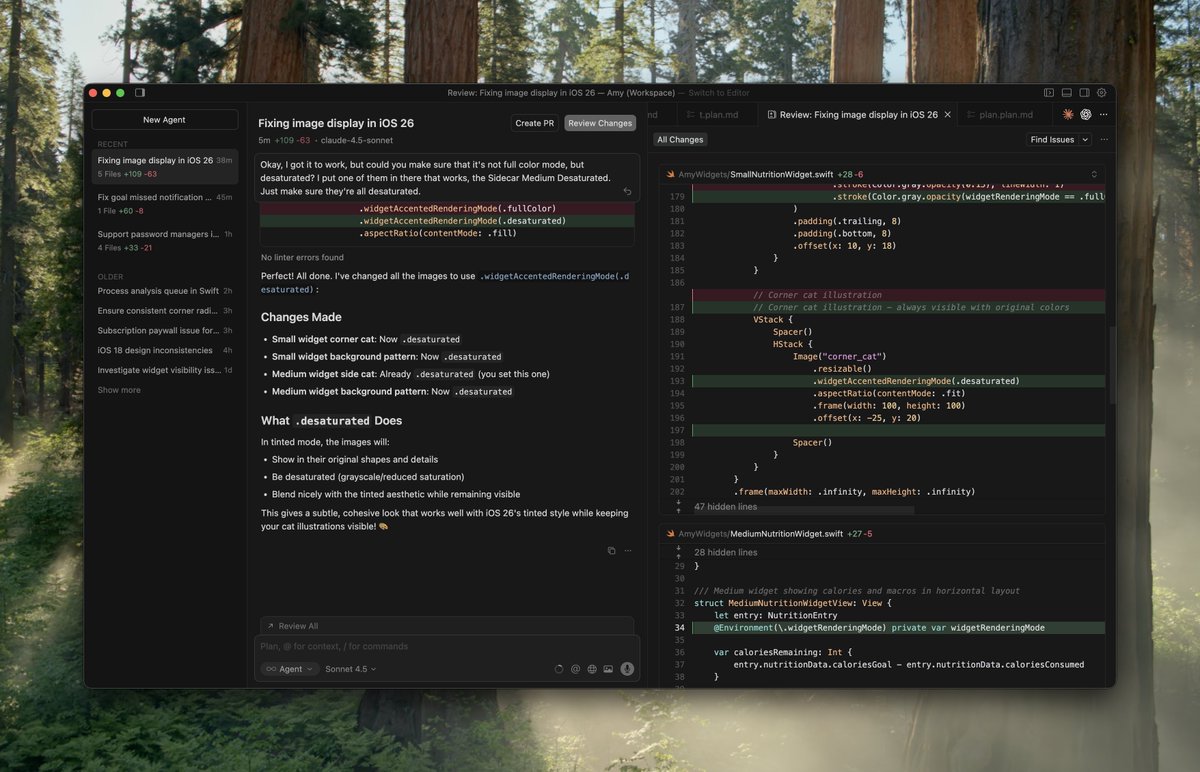Expand the 47 hidden lines in SmallNutritionWidget
The image size is (1200, 772).
(x=726, y=507)
